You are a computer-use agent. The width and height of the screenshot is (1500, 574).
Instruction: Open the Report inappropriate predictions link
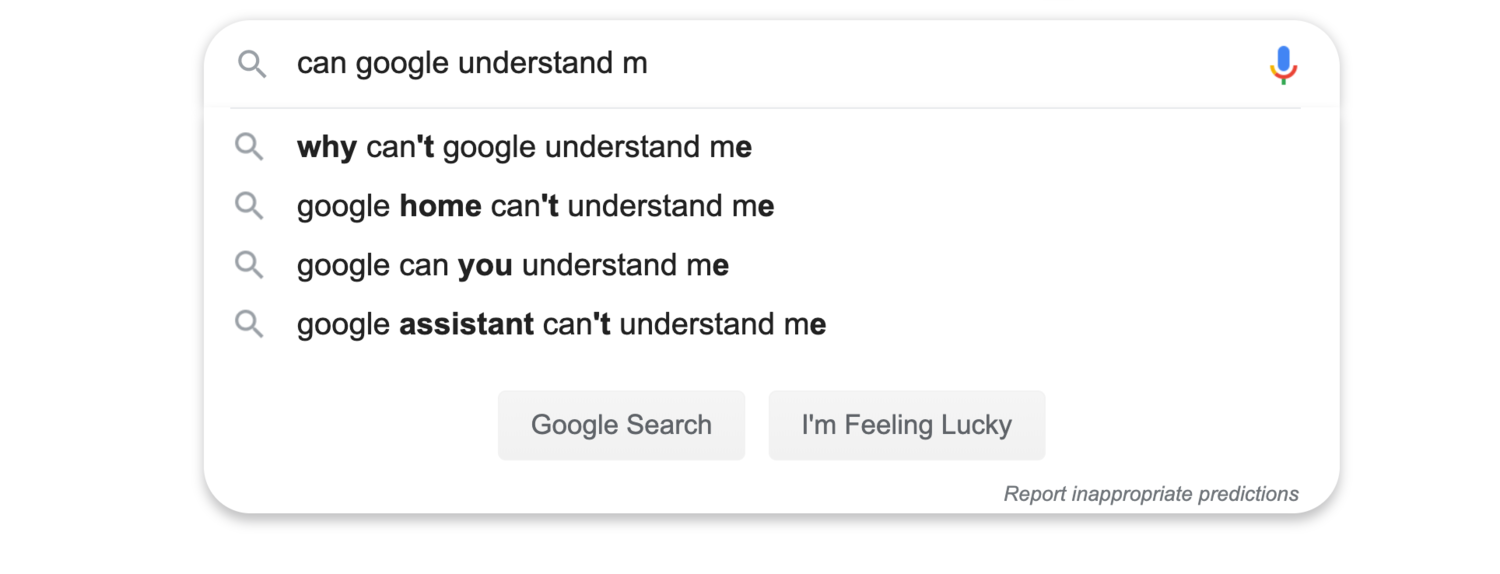pos(1151,494)
